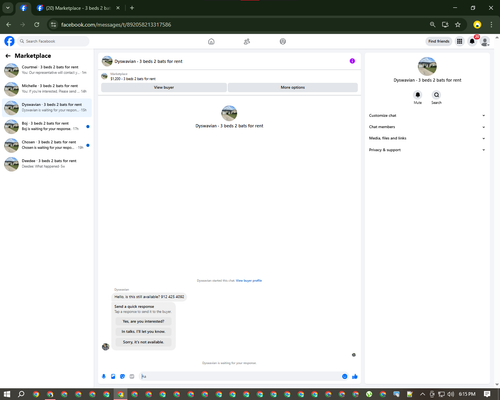Send a thumbs-up like

point(355,376)
